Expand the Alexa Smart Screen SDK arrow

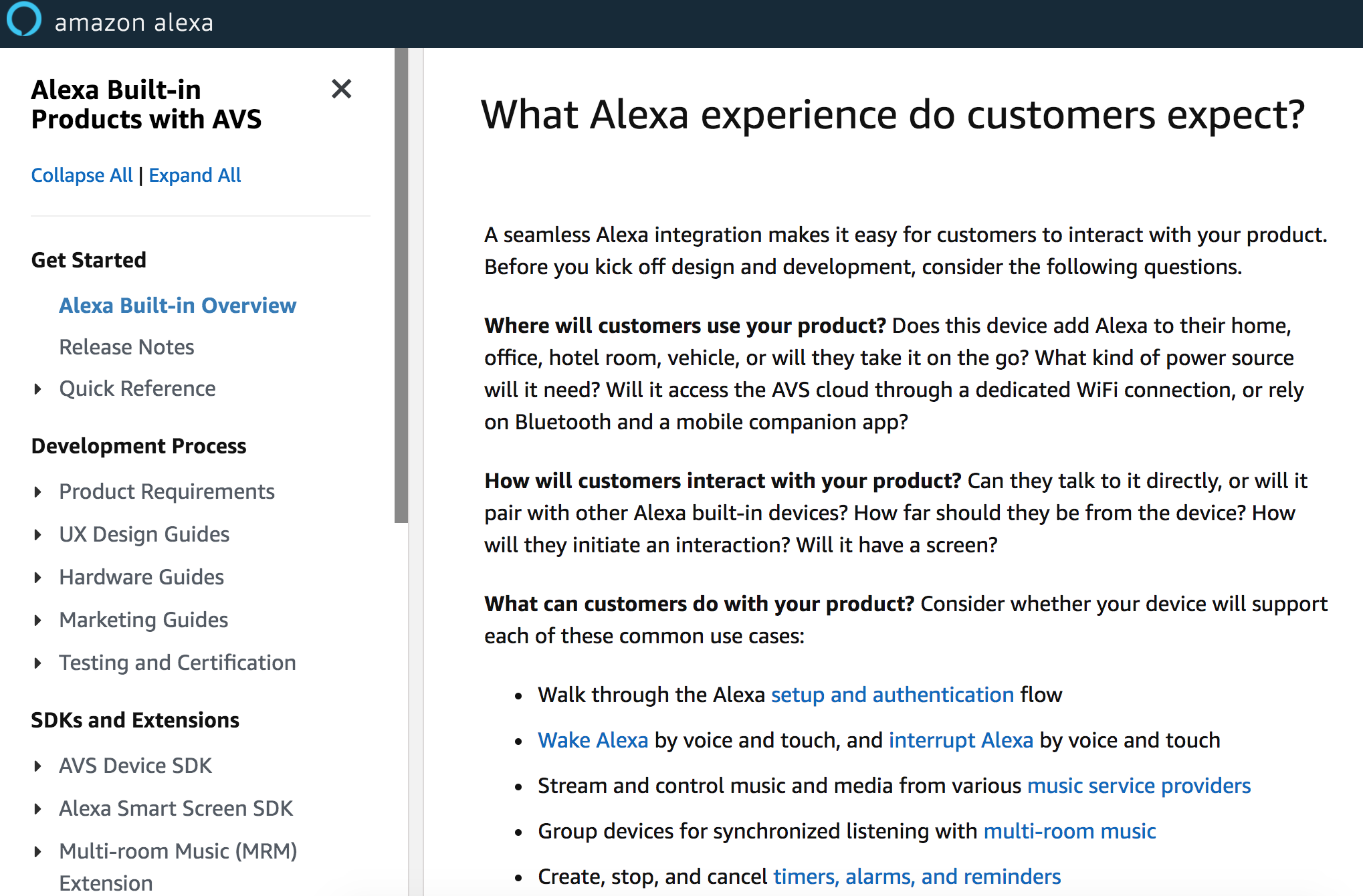[x=38, y=809]
